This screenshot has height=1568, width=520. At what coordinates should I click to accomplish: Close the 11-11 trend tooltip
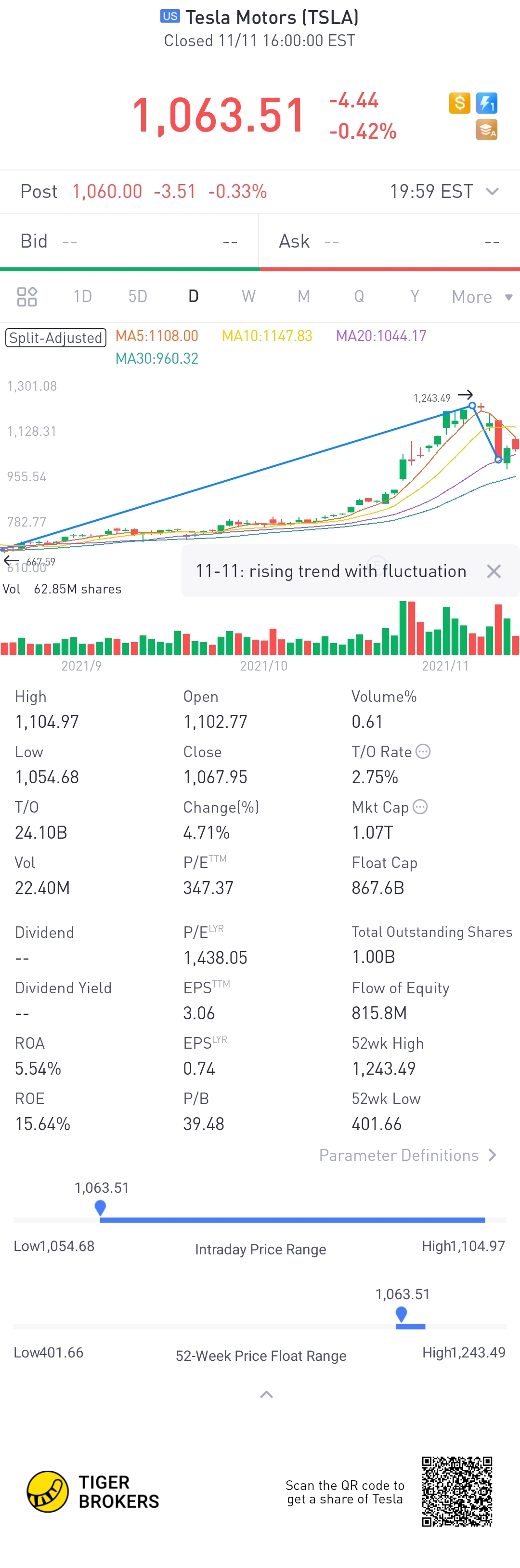pos(494,571)
